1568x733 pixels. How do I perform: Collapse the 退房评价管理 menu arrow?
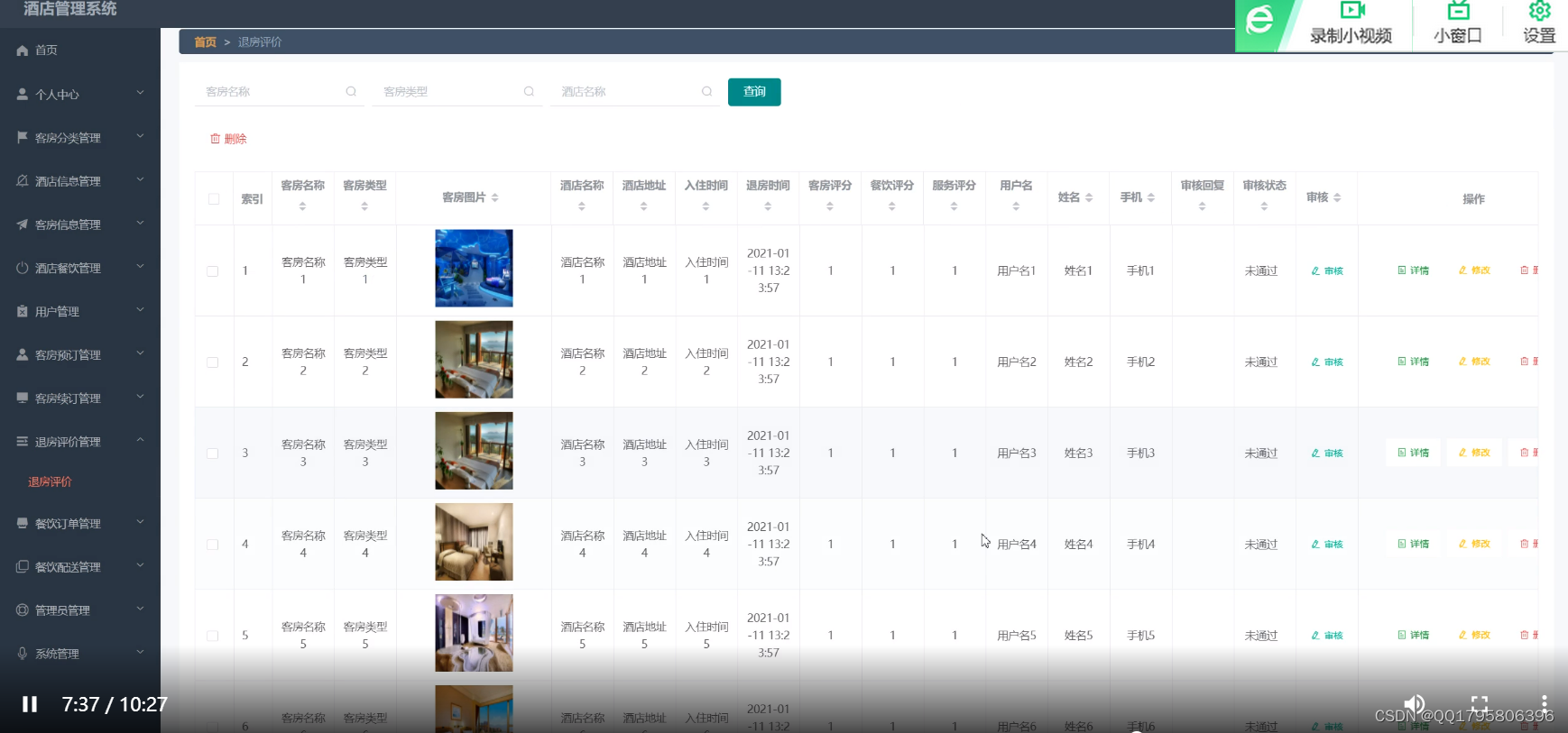click(x=140, y=440)
